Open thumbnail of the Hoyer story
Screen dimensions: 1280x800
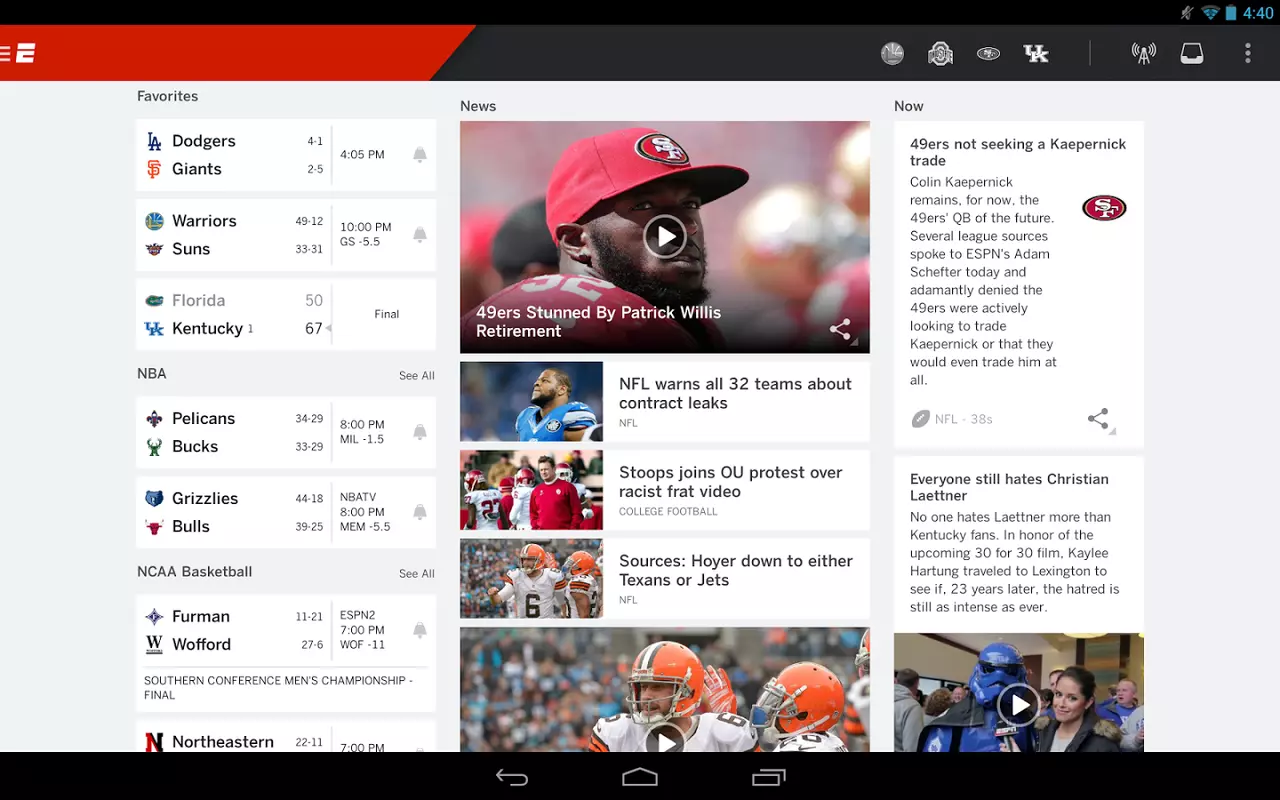[531, 578]
